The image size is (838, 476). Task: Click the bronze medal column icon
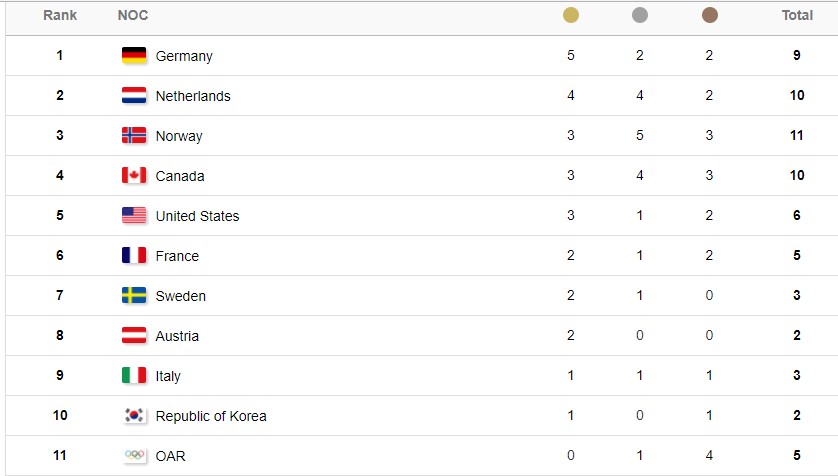(710, 15)
